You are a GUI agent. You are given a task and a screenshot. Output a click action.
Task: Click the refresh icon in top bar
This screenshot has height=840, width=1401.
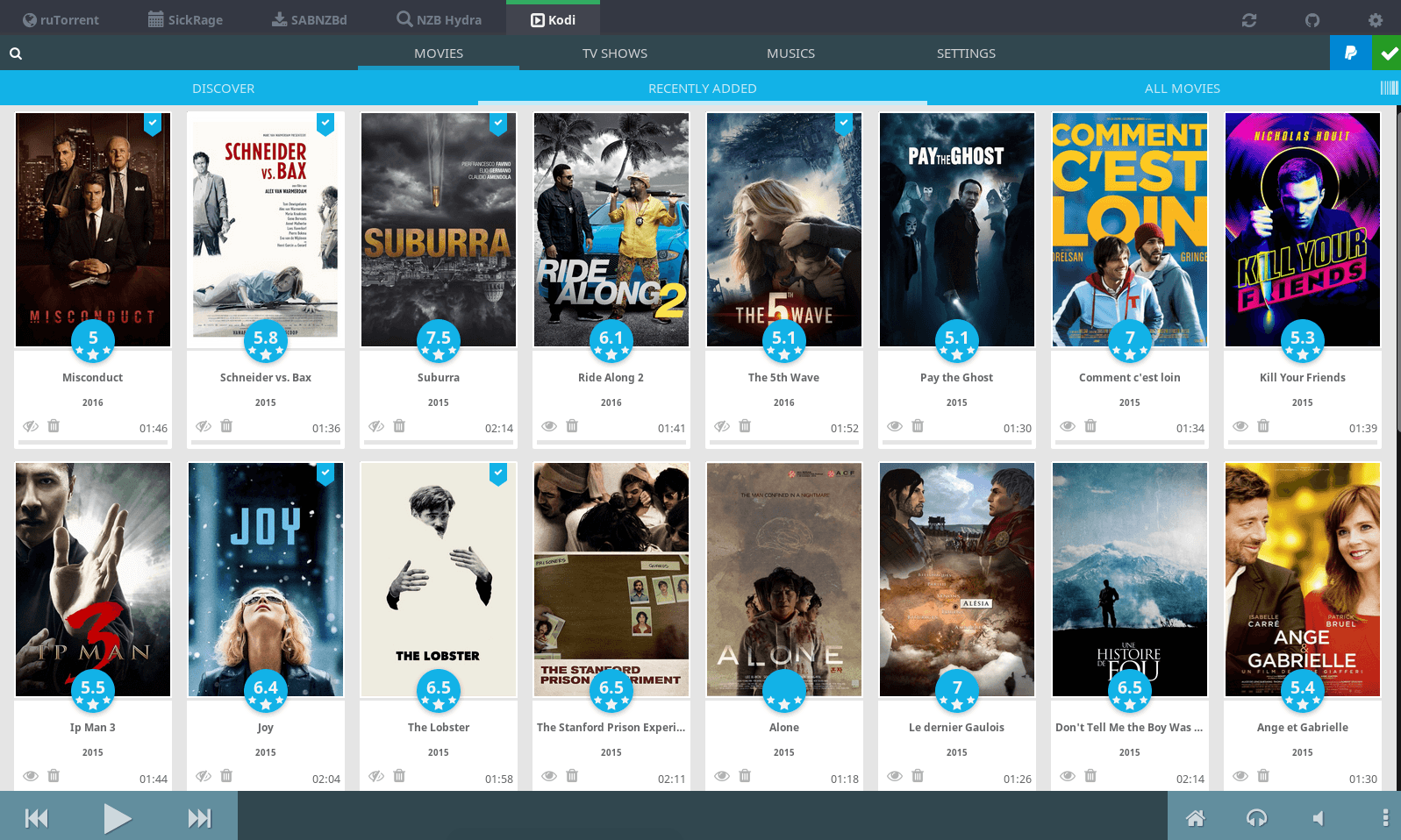tap(1249, 20)
